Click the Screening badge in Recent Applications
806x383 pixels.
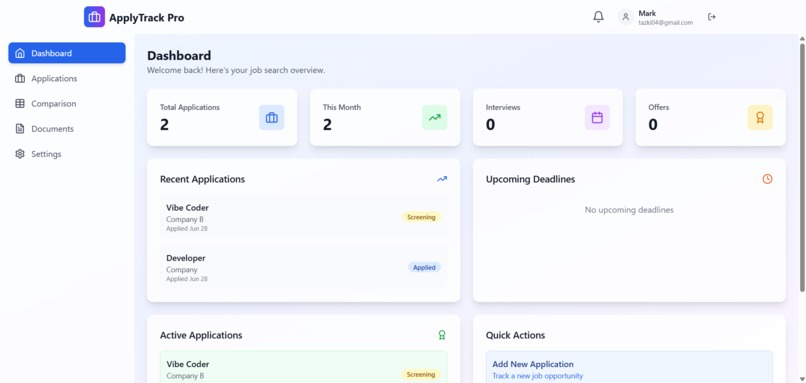coord(422,217)
